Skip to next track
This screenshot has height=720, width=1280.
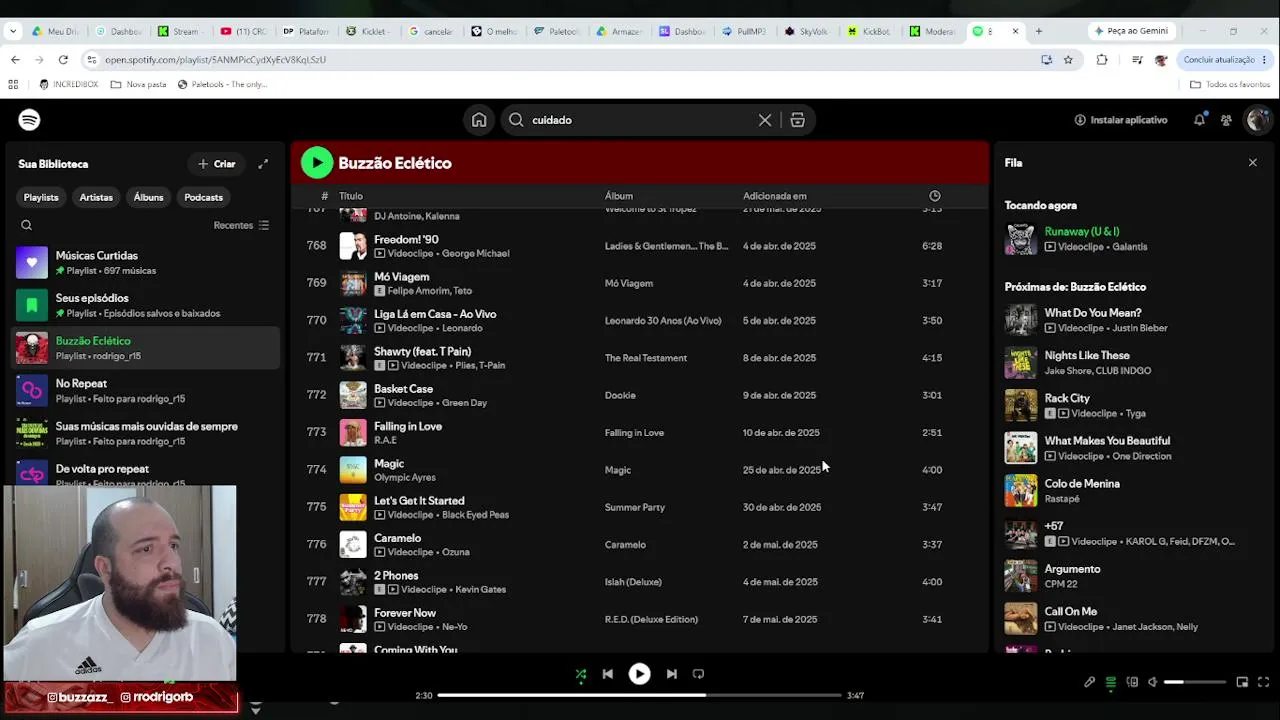pyautogui.click(x=671, y=674)
